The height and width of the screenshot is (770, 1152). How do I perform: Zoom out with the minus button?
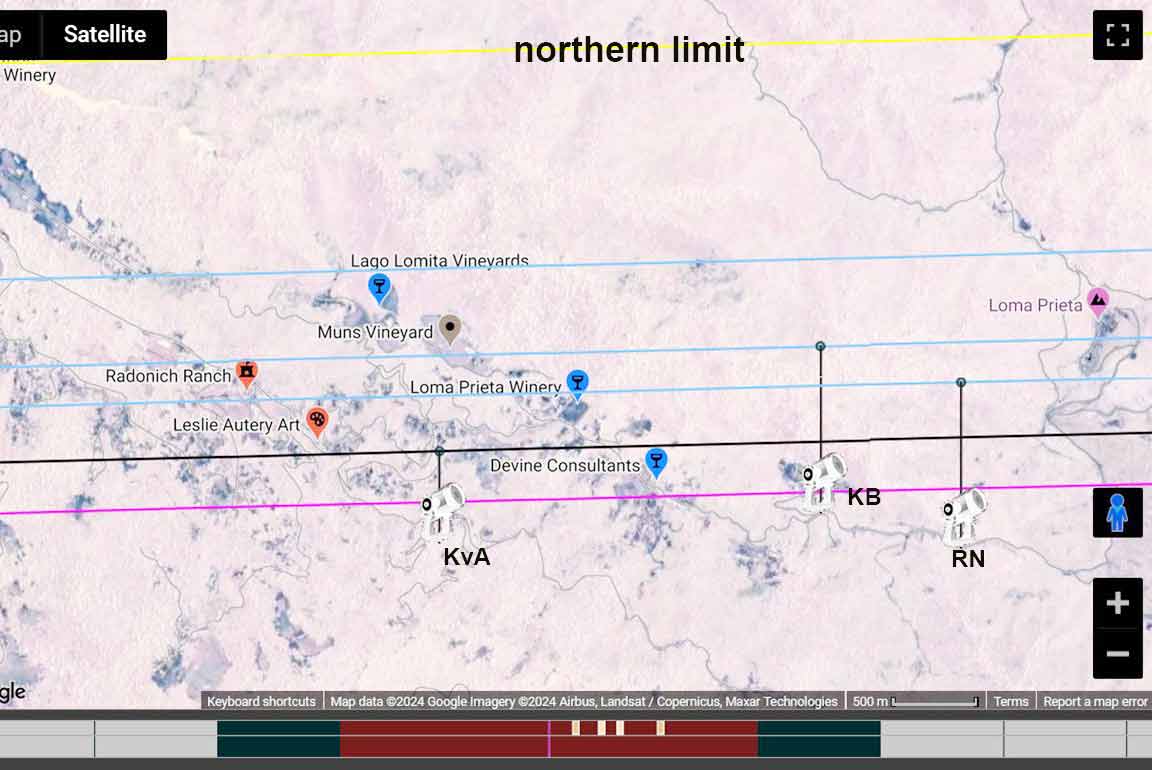click(1117, 653)
